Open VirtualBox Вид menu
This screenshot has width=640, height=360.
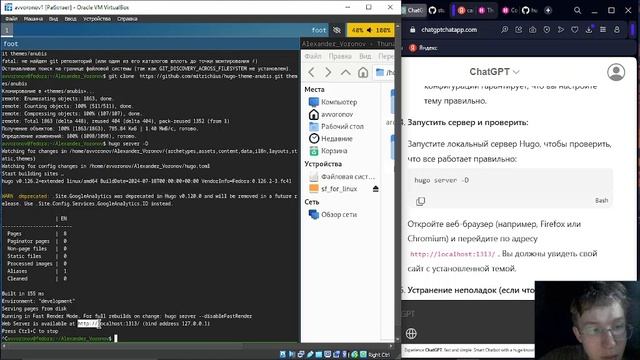click(x=53, y=19)
